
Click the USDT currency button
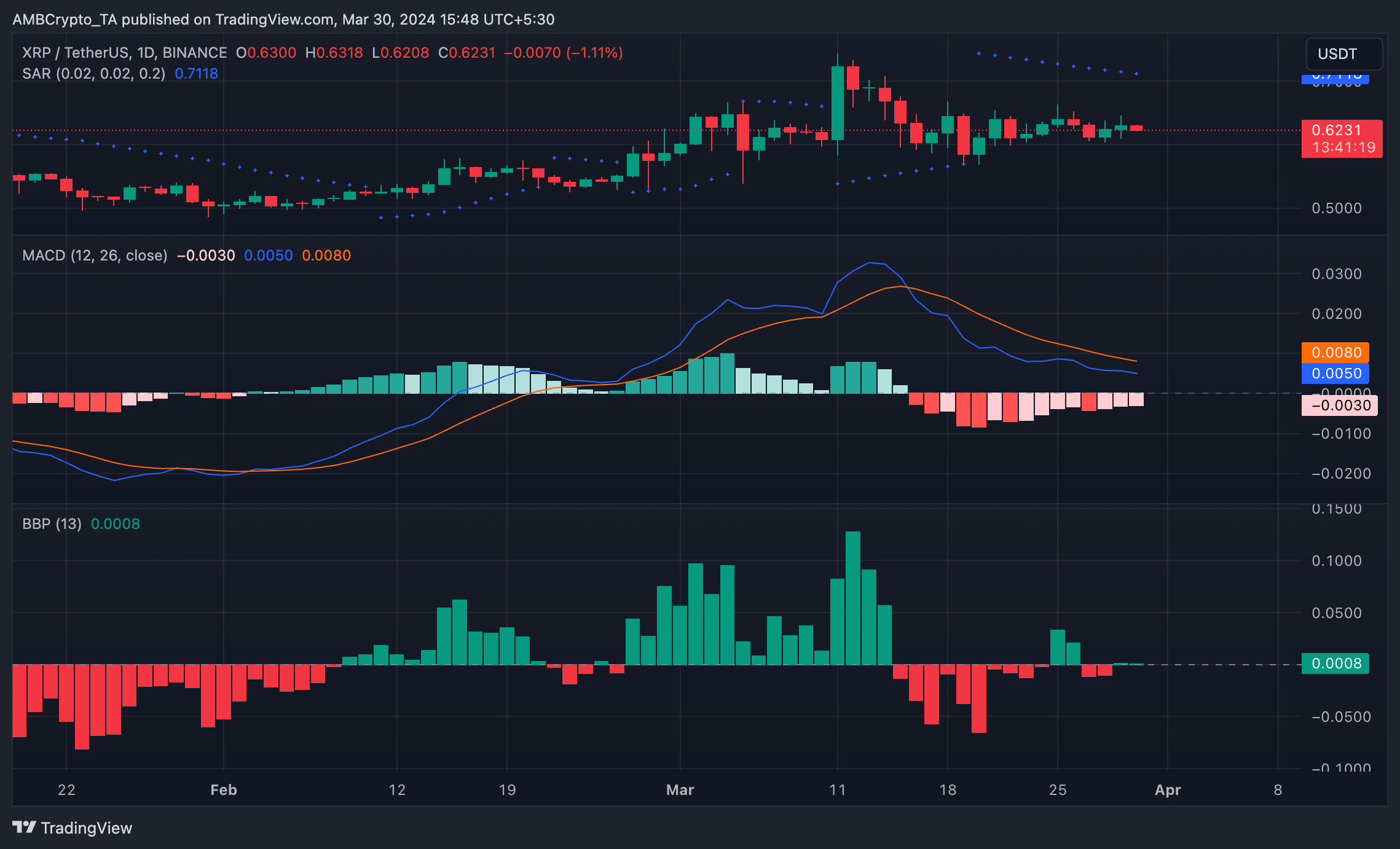(x=1344, y=54)
